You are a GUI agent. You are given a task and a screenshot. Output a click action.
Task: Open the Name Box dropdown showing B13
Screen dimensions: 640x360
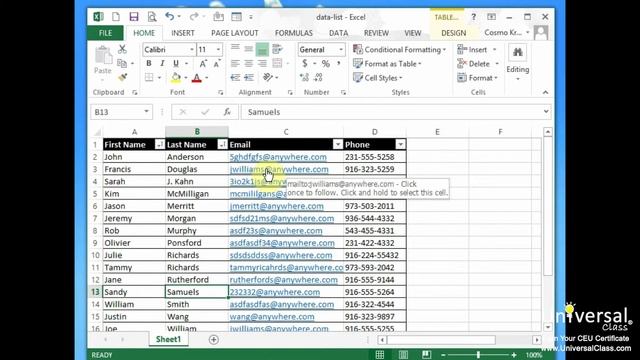click(x=146, y=112)
